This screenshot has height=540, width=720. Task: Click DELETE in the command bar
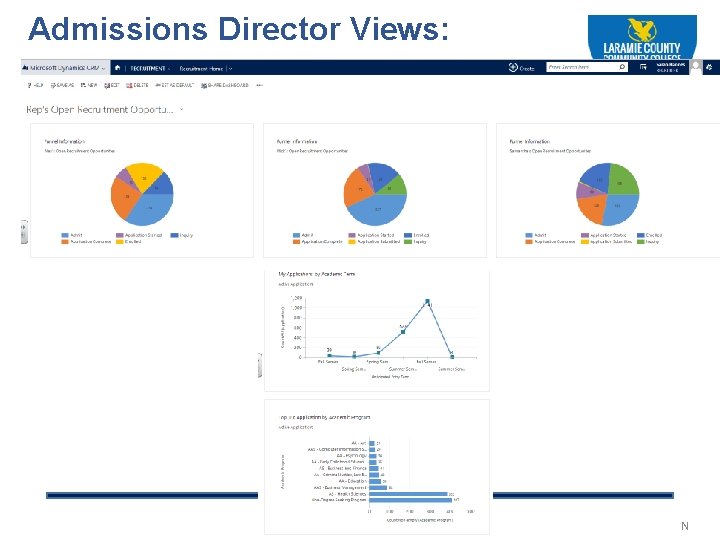click(x=137, y=85)
